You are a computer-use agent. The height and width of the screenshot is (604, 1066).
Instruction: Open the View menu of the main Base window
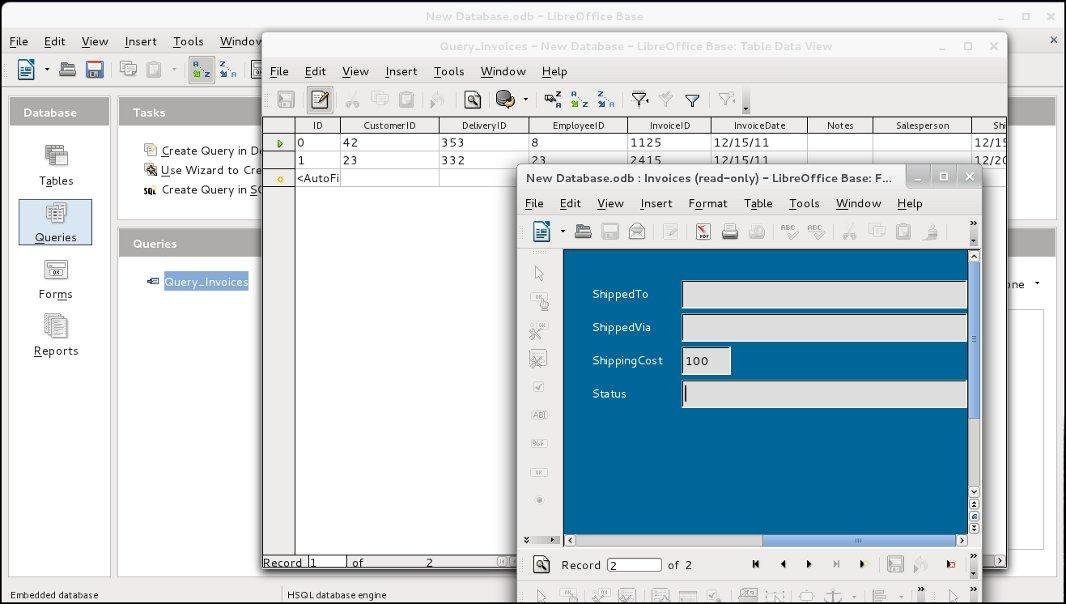pyautogui.click(x=94, y=41)
